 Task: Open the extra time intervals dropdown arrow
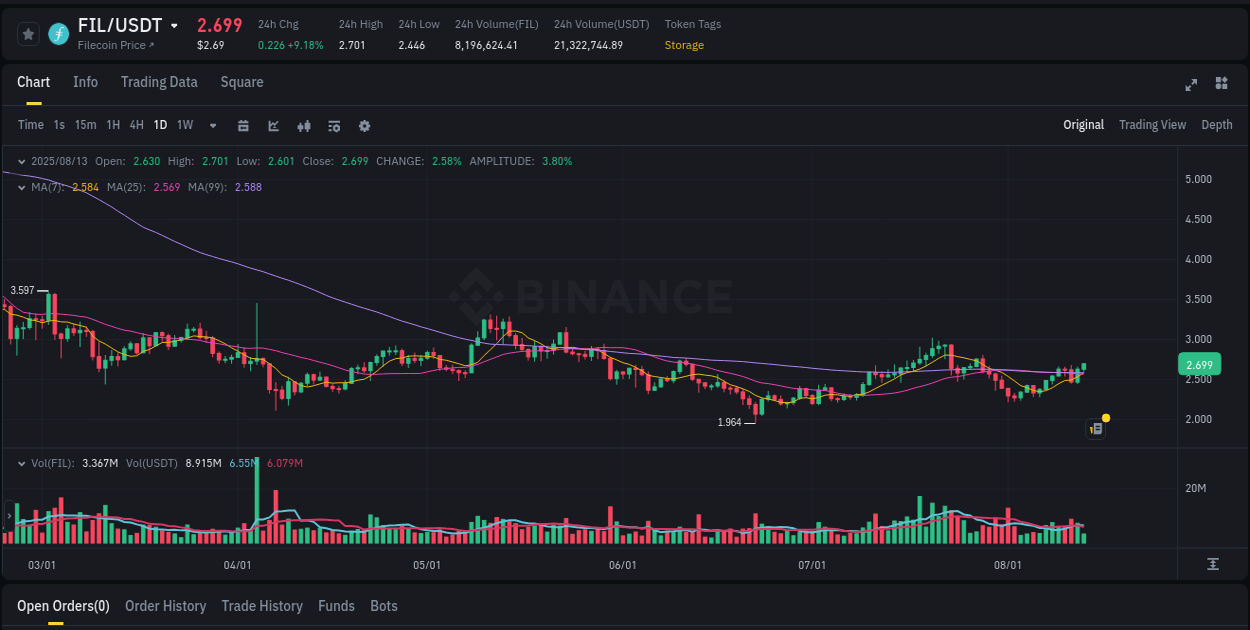pyautogui.click(x=212, y=126)
